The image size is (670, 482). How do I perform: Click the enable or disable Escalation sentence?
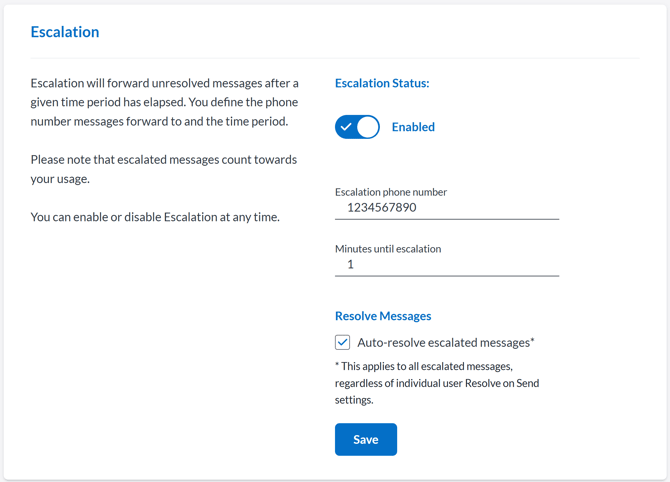[155, 217]
